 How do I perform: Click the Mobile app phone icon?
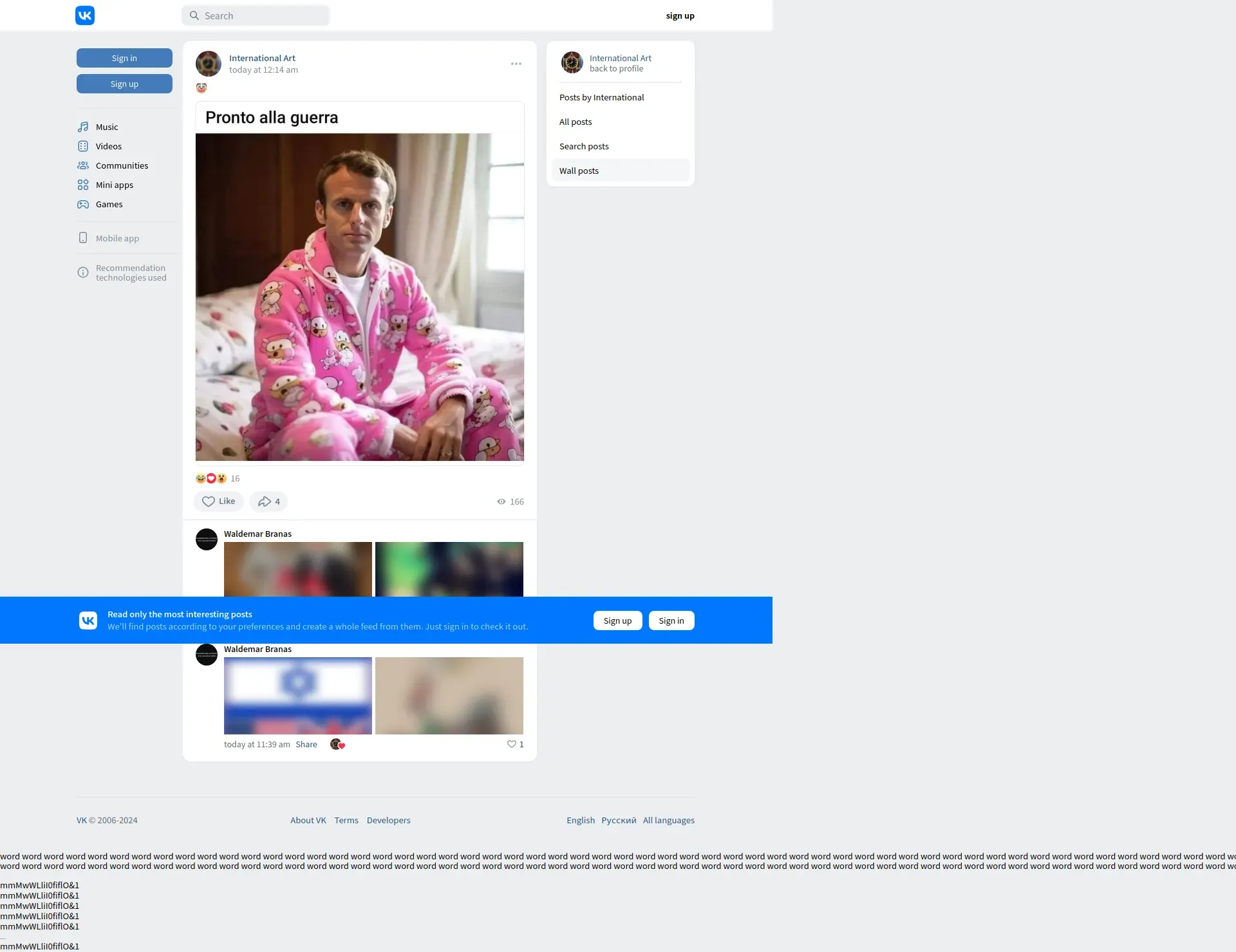83,238
